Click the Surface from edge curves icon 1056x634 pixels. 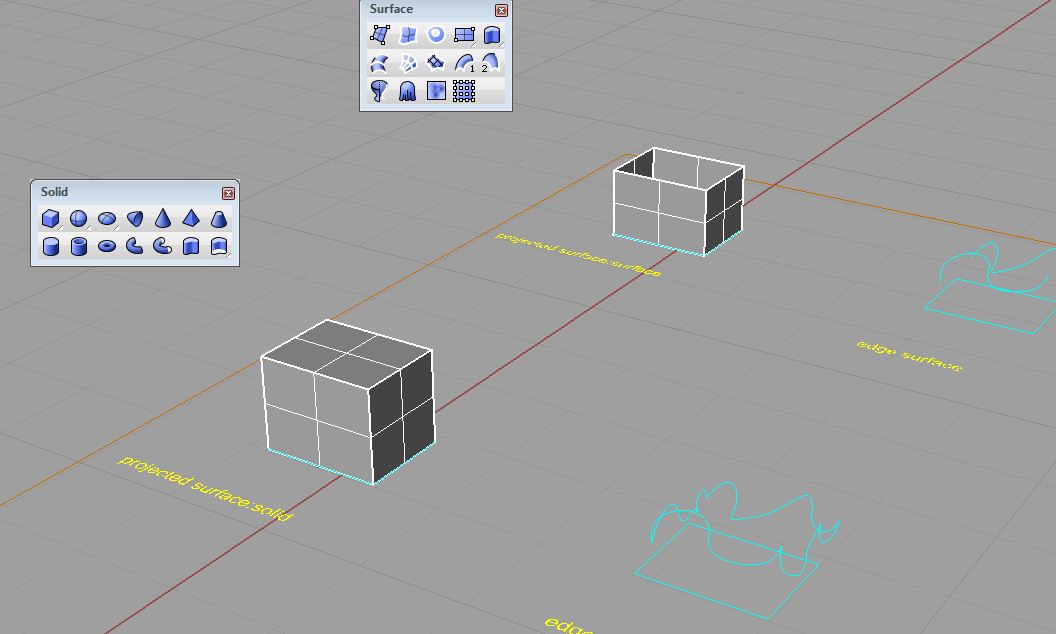(x=407, y=36)
